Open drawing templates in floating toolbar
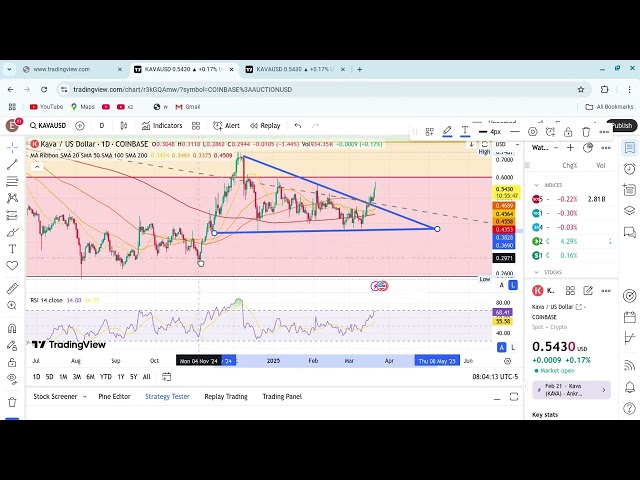 click(x=429, y=132)
